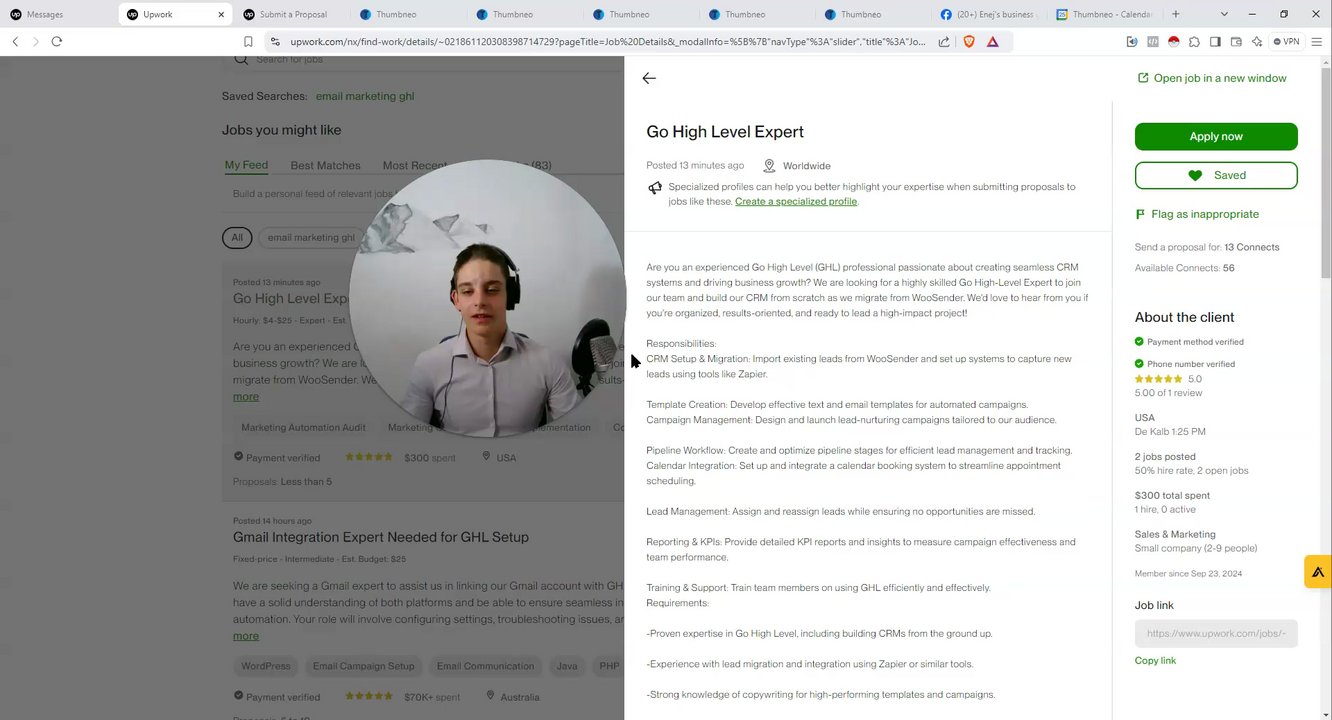This screenshot has width=1332, height=720.
Task: Click the yellow floating widget icon at right edge
Action: pyautogui.click(x=1318, y=572)
